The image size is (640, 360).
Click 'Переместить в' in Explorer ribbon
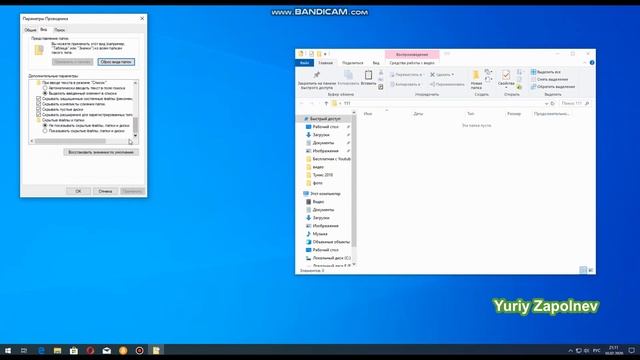pos(406,75)
